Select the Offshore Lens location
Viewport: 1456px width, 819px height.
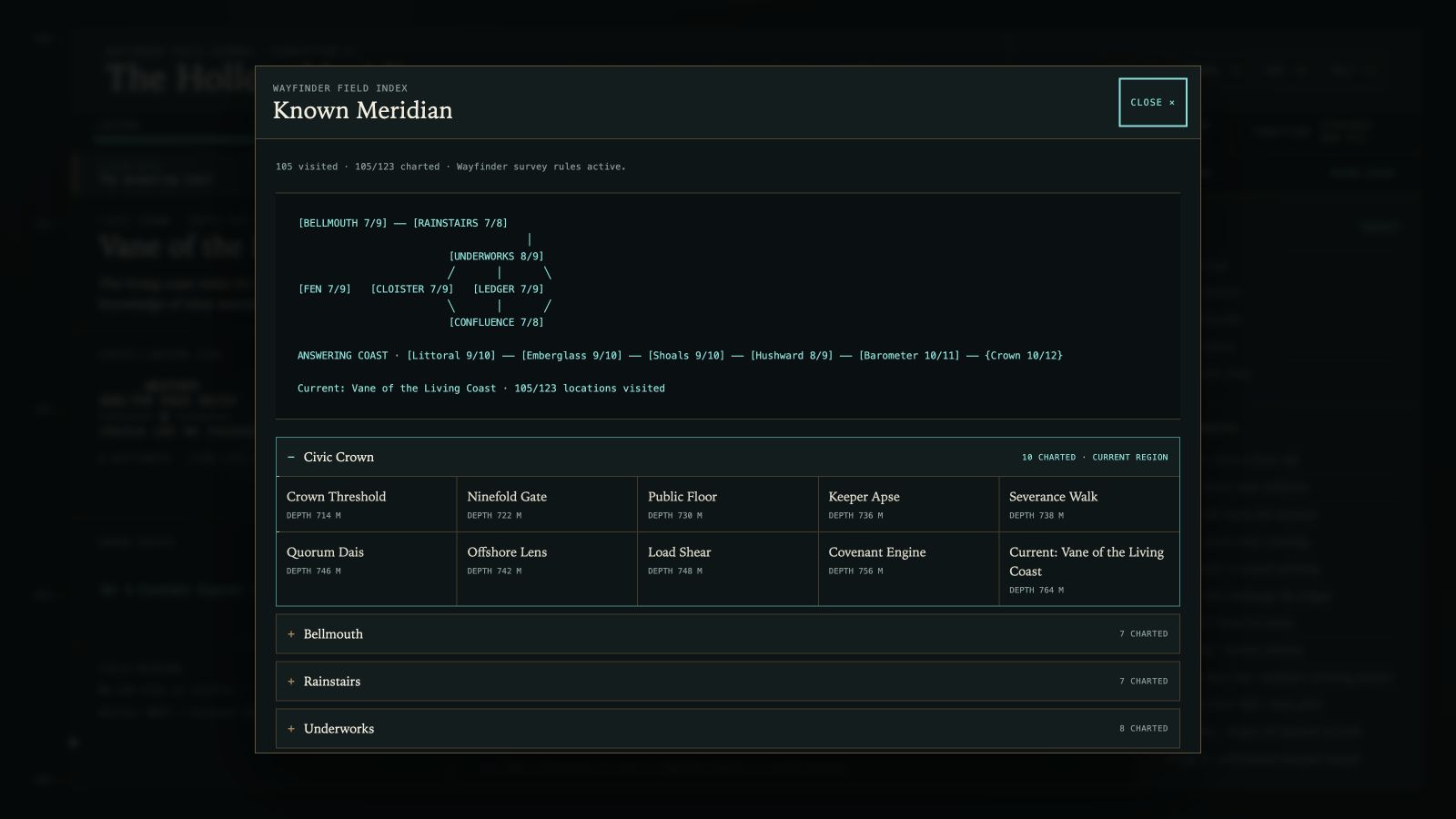pos(547,569)
